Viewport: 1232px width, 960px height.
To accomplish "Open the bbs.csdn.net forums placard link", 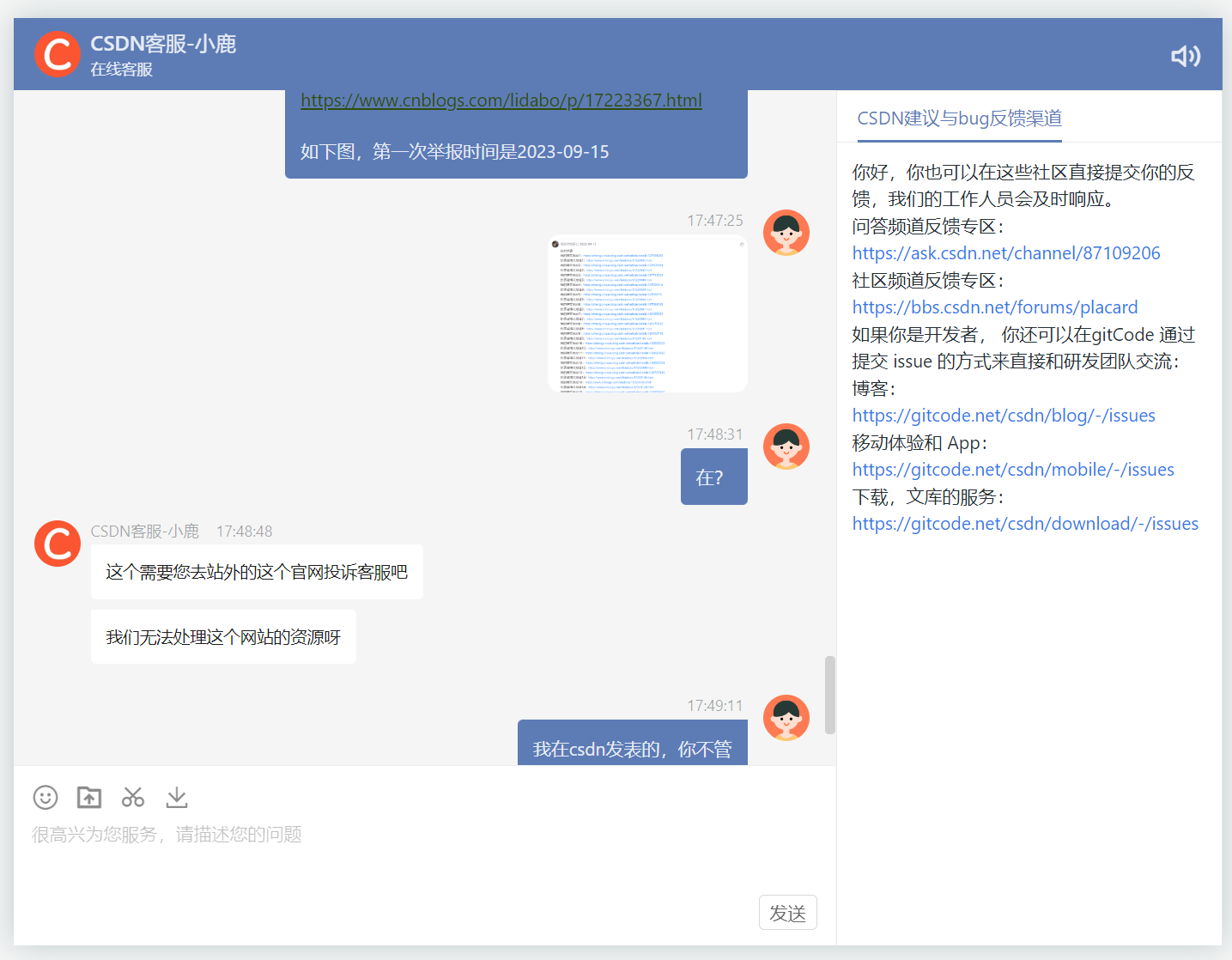I will click(995, 307).
